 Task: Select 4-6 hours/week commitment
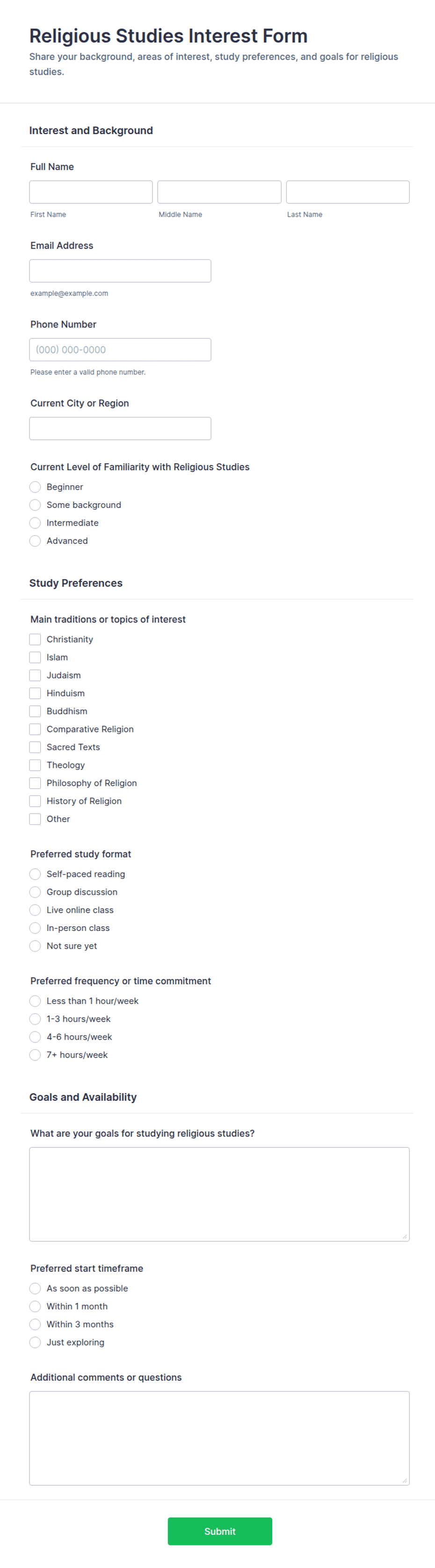click(36, 1037)
